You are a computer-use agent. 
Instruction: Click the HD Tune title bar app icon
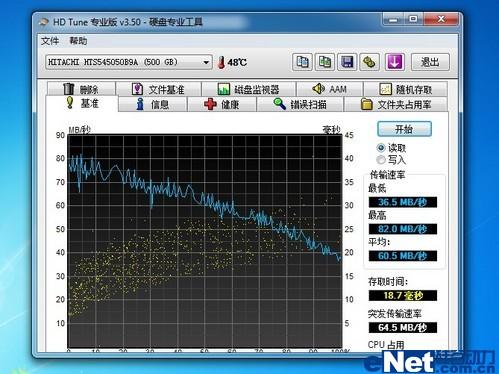pos(44,22)
